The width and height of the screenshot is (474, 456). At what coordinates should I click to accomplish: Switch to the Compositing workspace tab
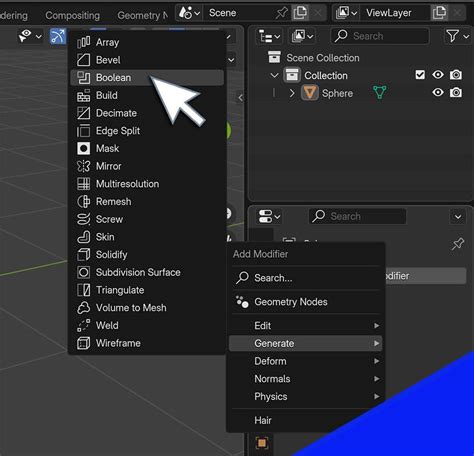(72, 15)
